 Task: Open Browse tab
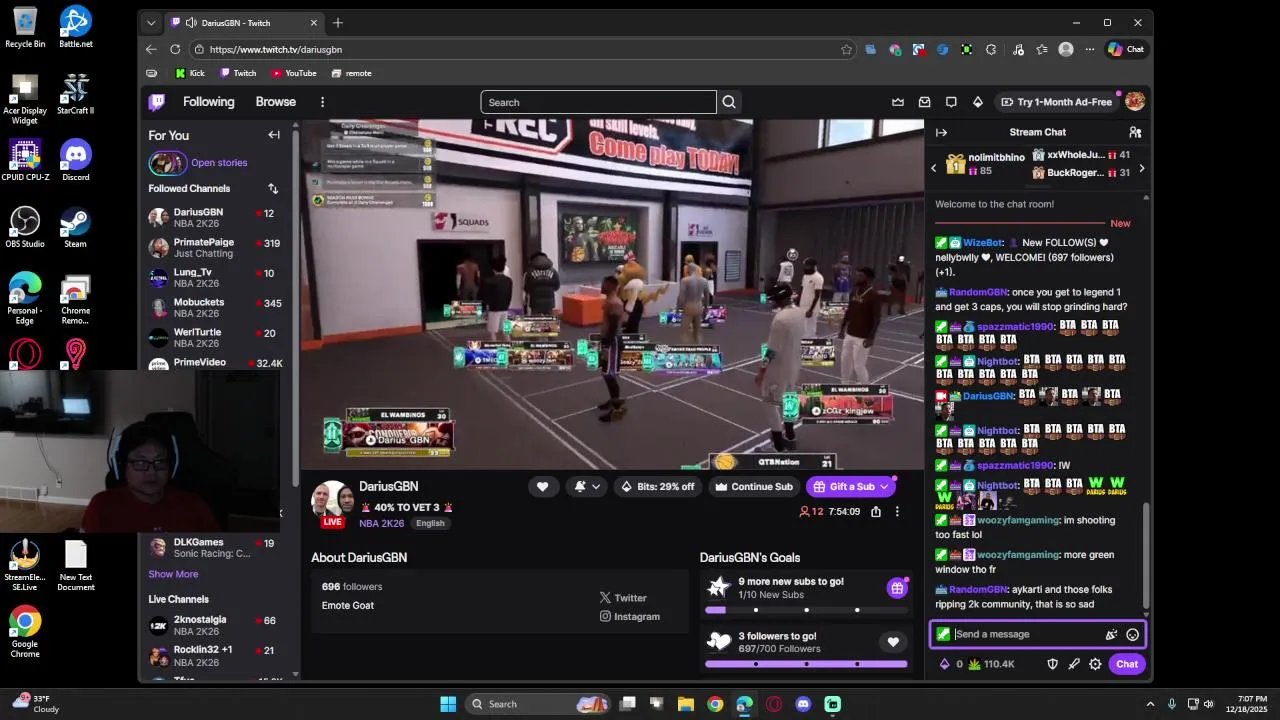[275, 102]
